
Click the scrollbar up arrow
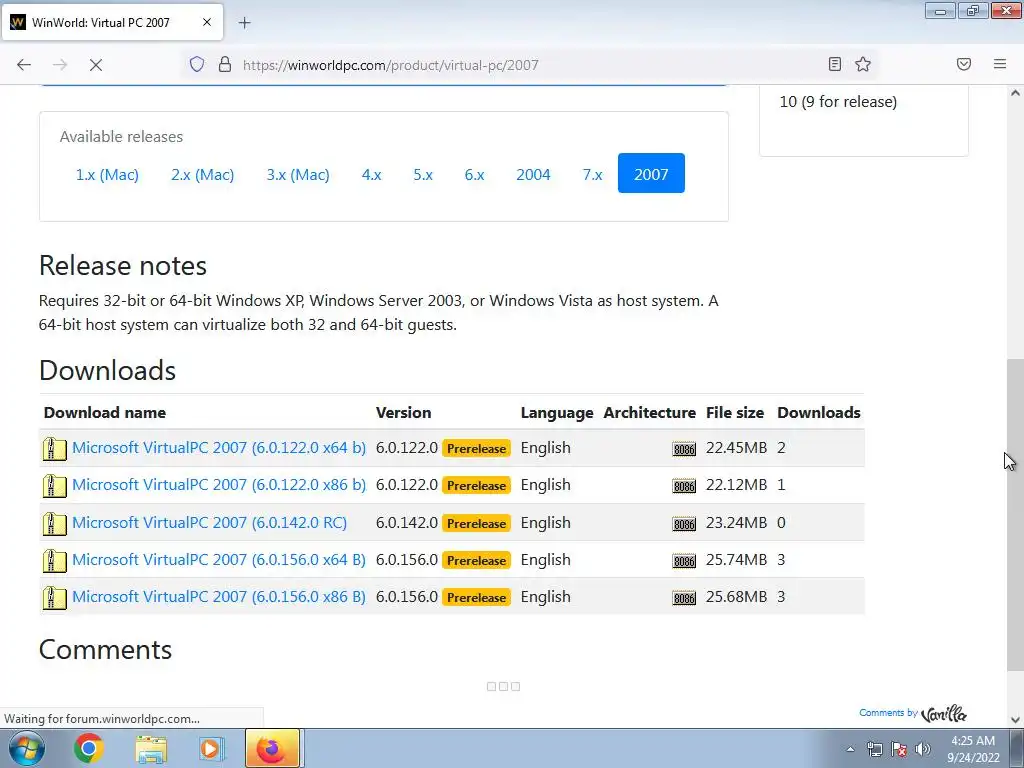click(1015, 93)
